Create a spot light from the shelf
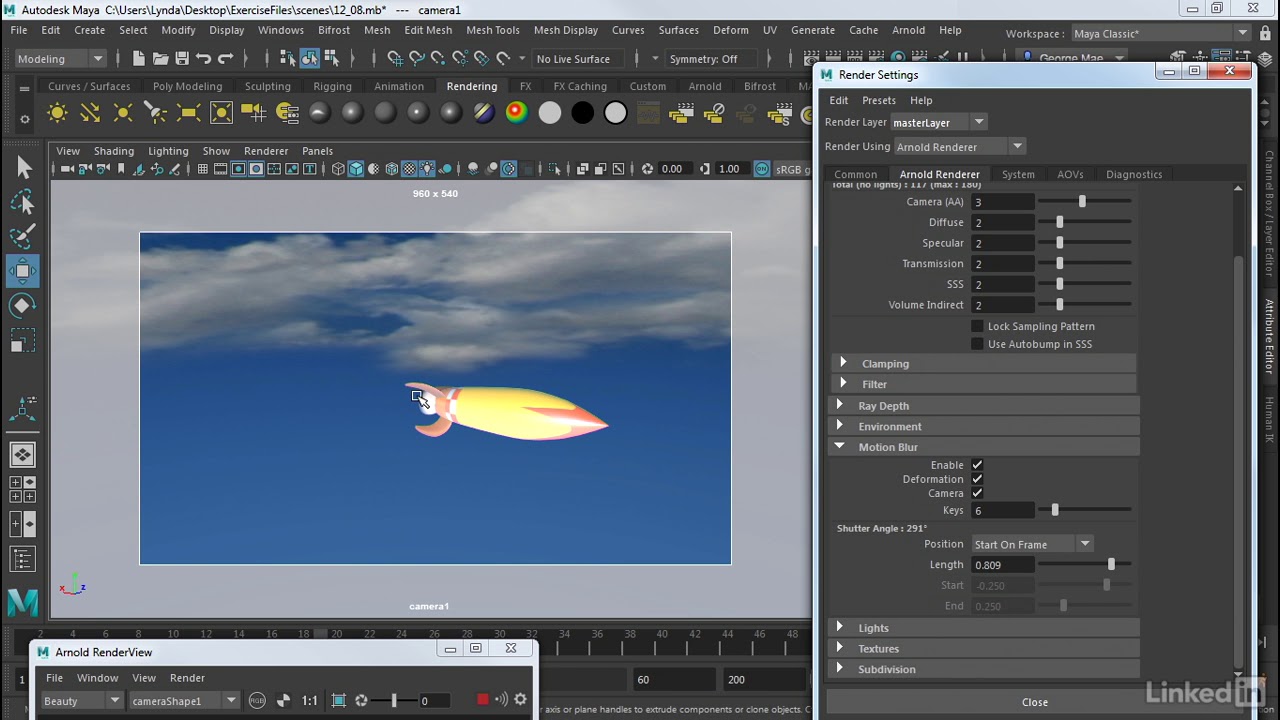The width and height of the screenshot is (1280, 720). 156,113
